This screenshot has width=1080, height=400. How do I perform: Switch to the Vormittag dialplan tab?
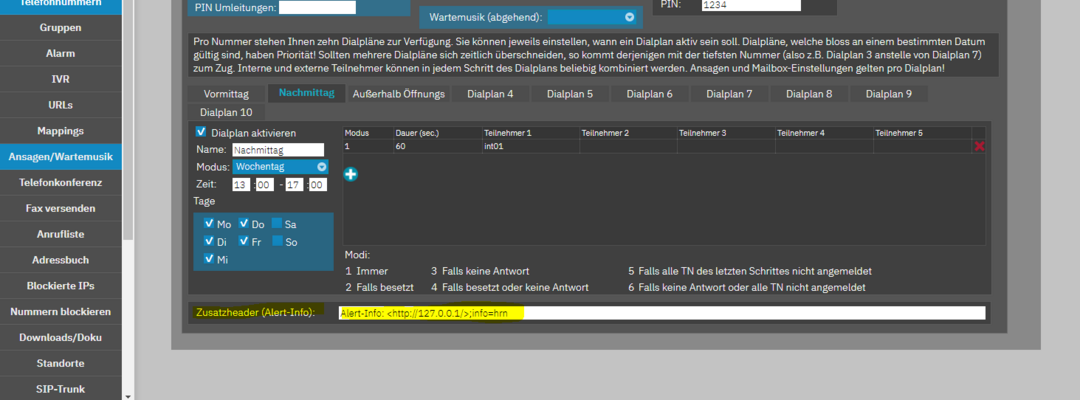(x=226, y=94)
